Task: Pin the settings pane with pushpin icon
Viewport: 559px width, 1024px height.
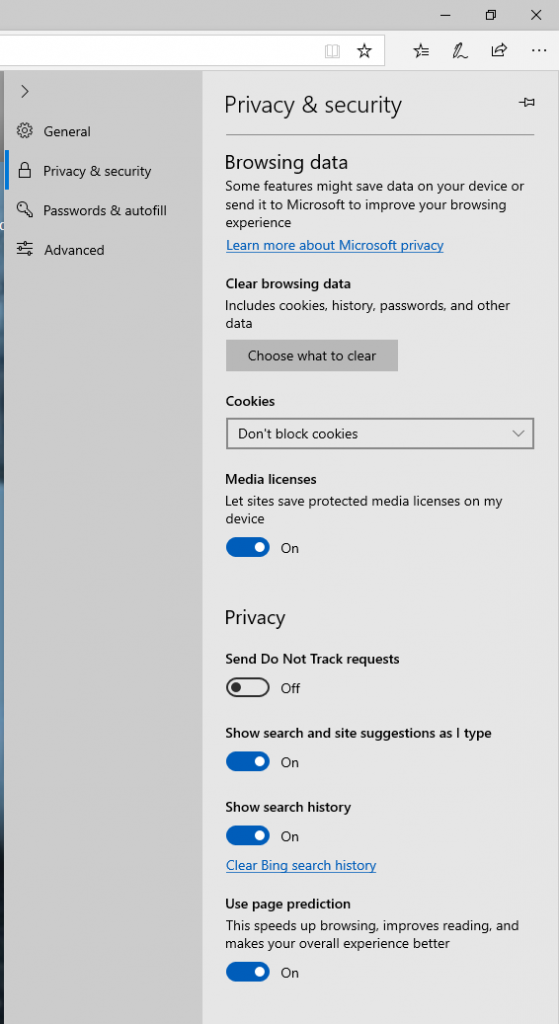Action: point(526,103)
